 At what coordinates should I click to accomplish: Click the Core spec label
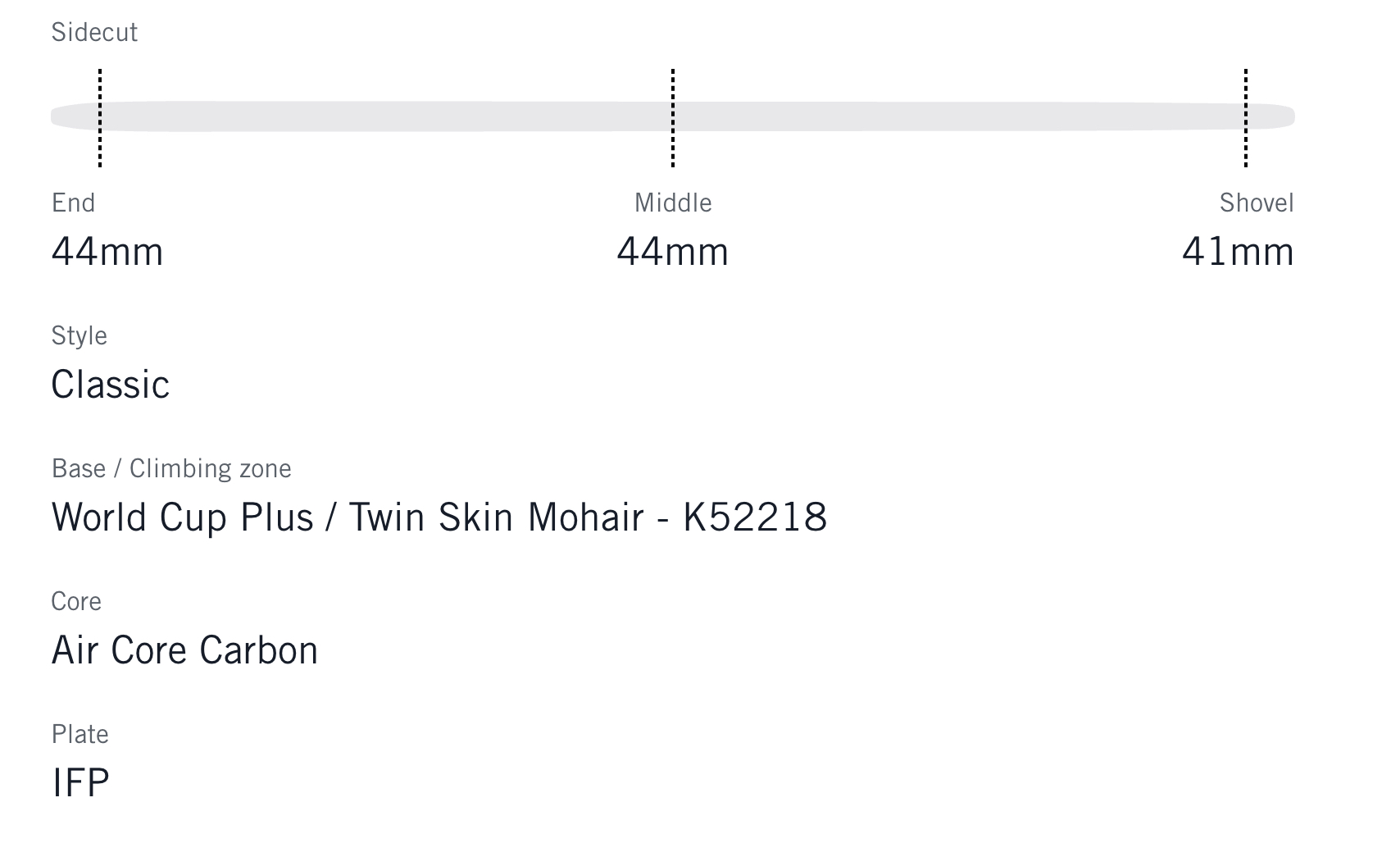(x=76, y=601)
